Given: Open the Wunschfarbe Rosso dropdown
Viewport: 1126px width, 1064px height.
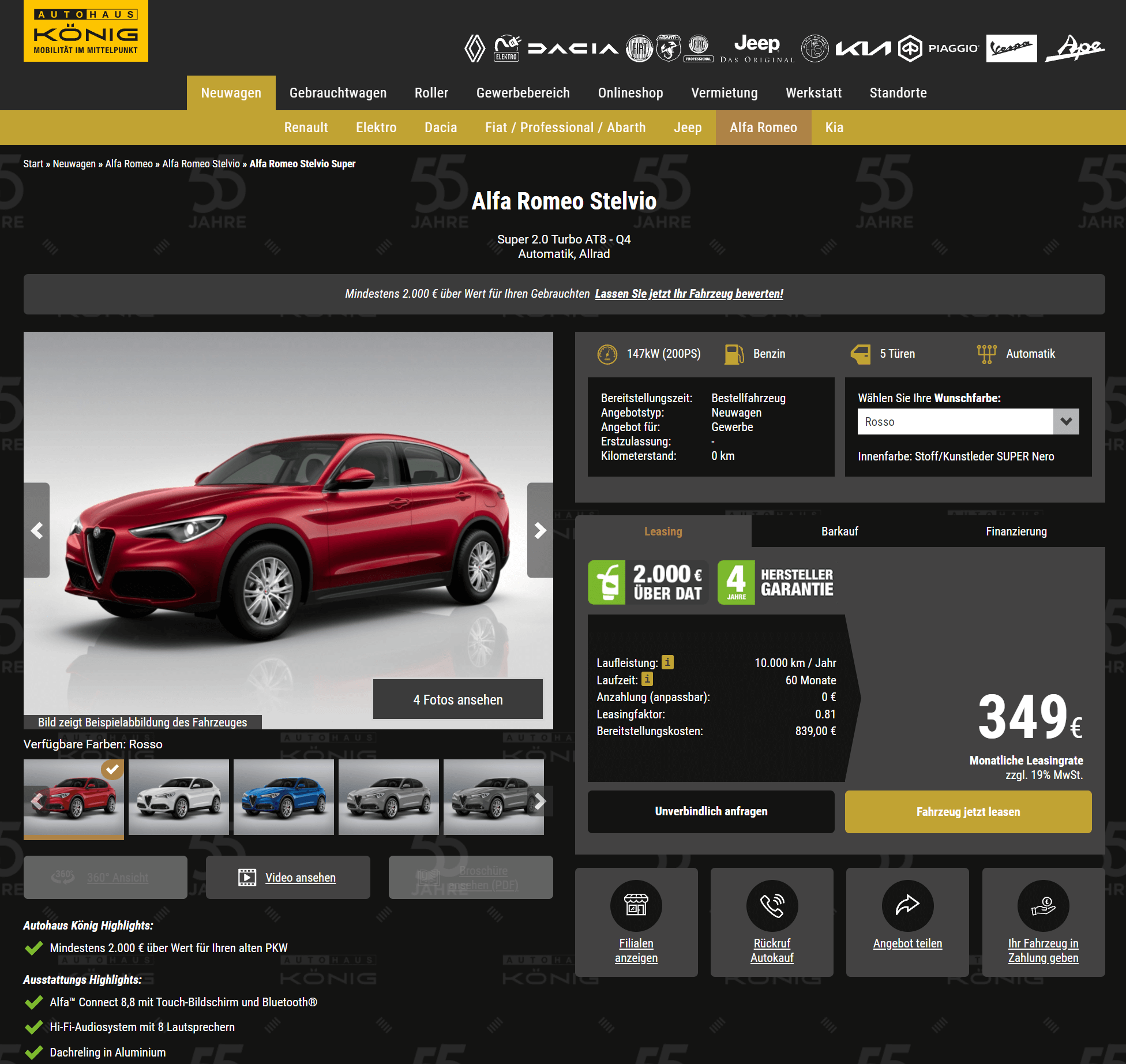Looking at the screenshot, I should 968,422.
